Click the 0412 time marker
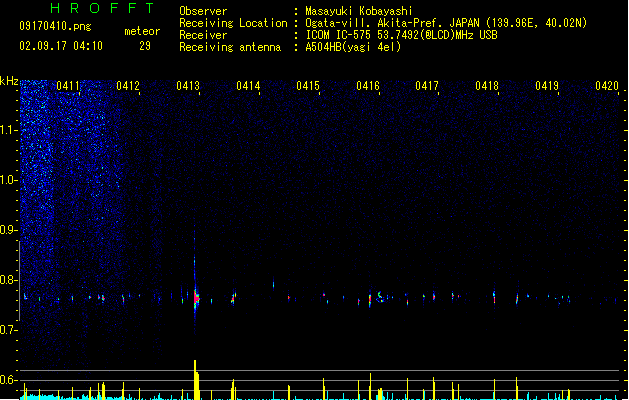The height and width of the screenshot is (400, 629). [x=128, y=86]
